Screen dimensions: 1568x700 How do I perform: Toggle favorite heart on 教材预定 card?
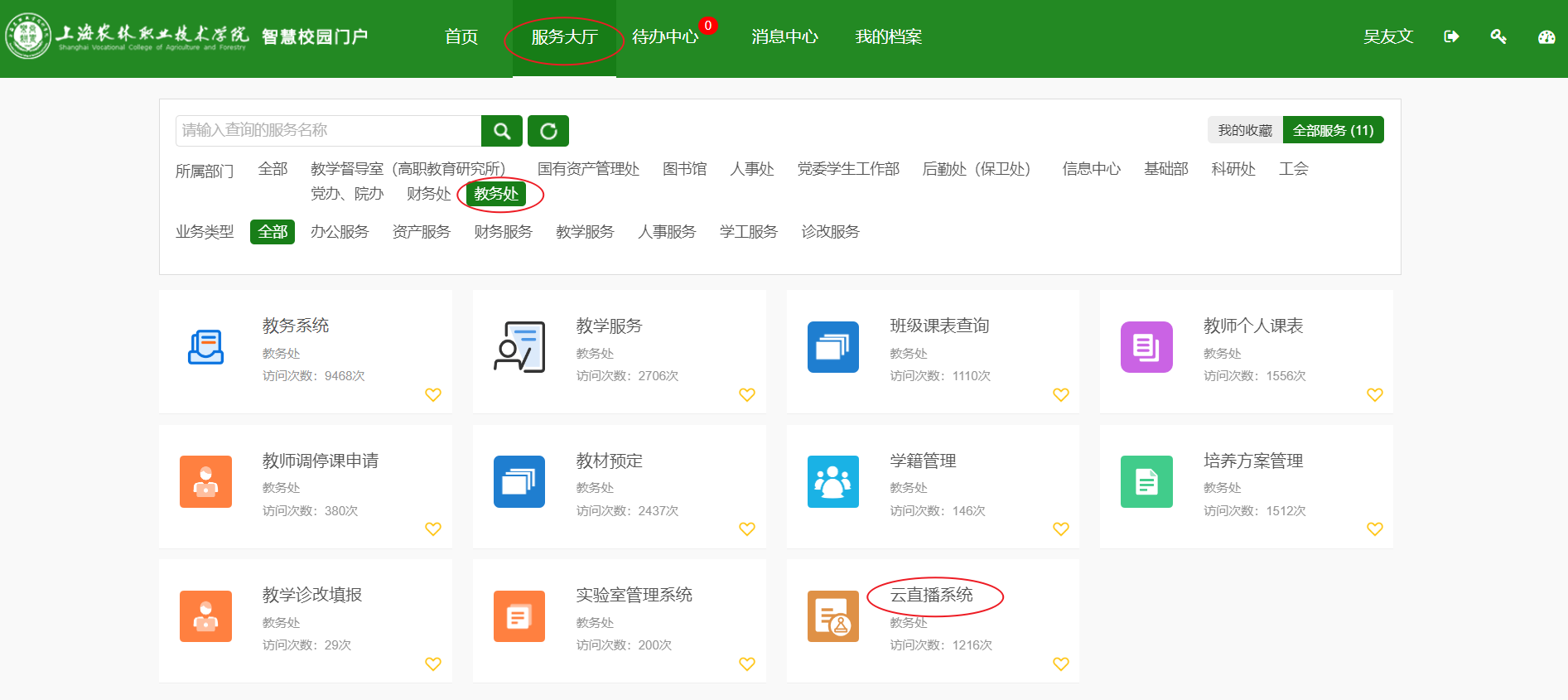[746, 529]
